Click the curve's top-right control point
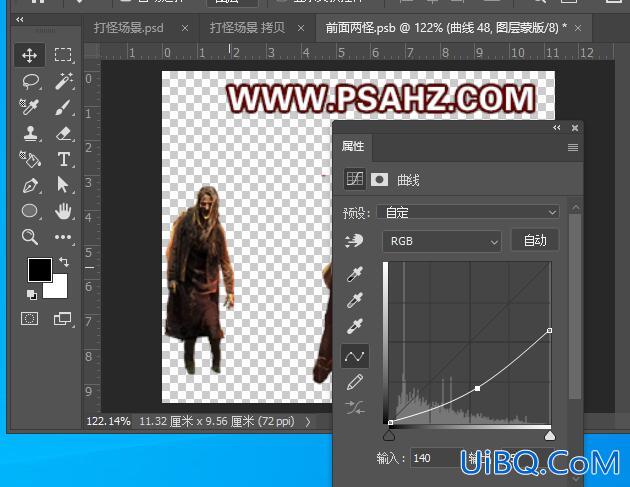 pyautogui.click(x=549, y=331)
